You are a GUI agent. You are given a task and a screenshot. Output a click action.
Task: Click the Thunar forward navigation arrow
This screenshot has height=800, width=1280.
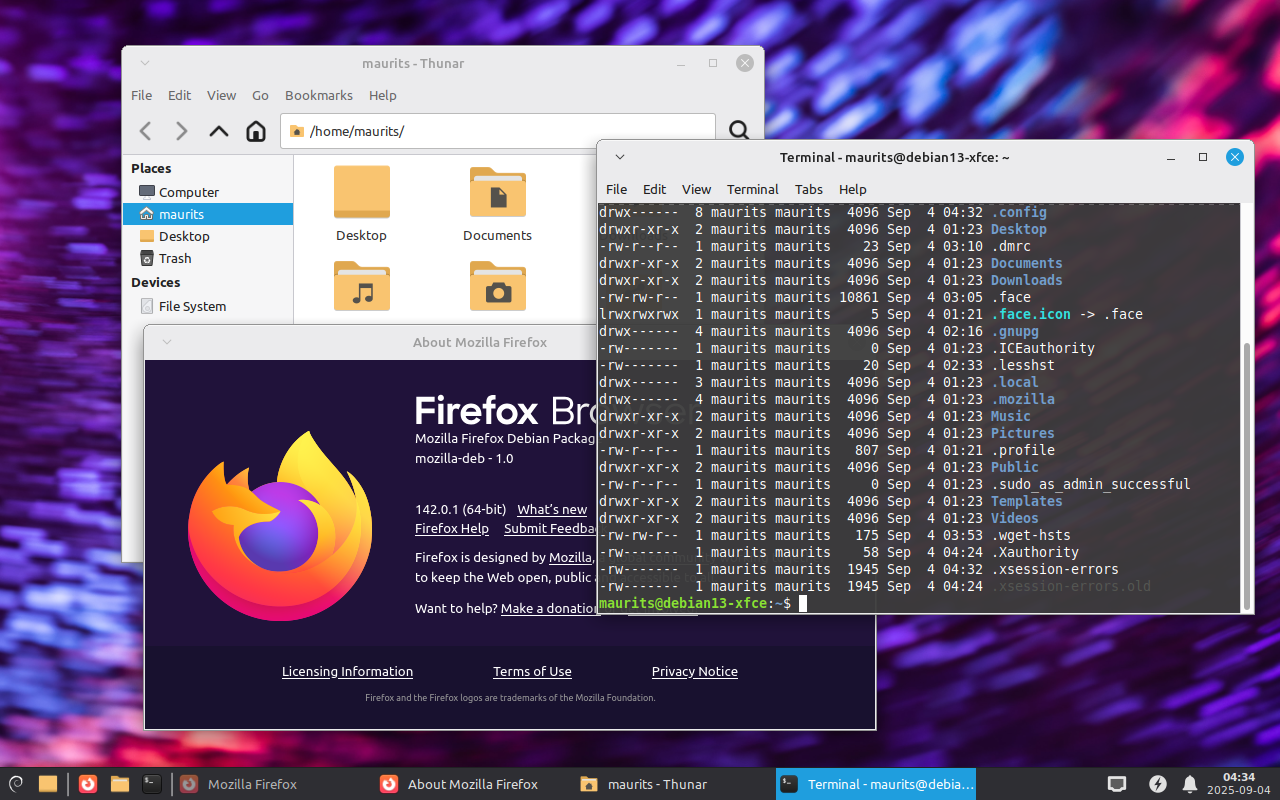pyautogui.click(x=181, y=131)
